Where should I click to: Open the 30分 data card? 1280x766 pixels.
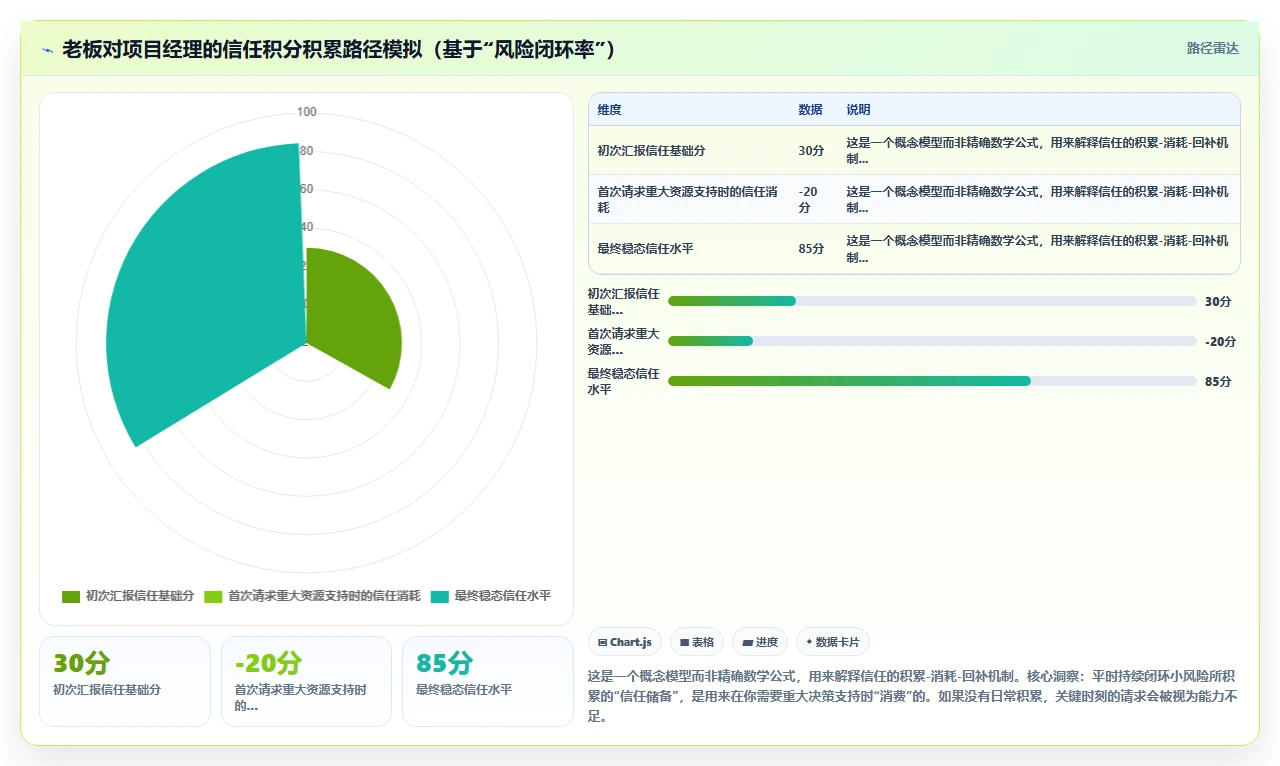click(x=125, y=681)
